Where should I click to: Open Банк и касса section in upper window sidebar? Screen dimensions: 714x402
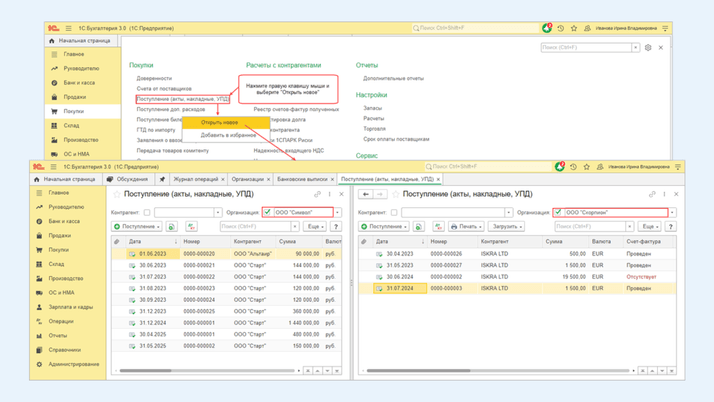[79, 83]
